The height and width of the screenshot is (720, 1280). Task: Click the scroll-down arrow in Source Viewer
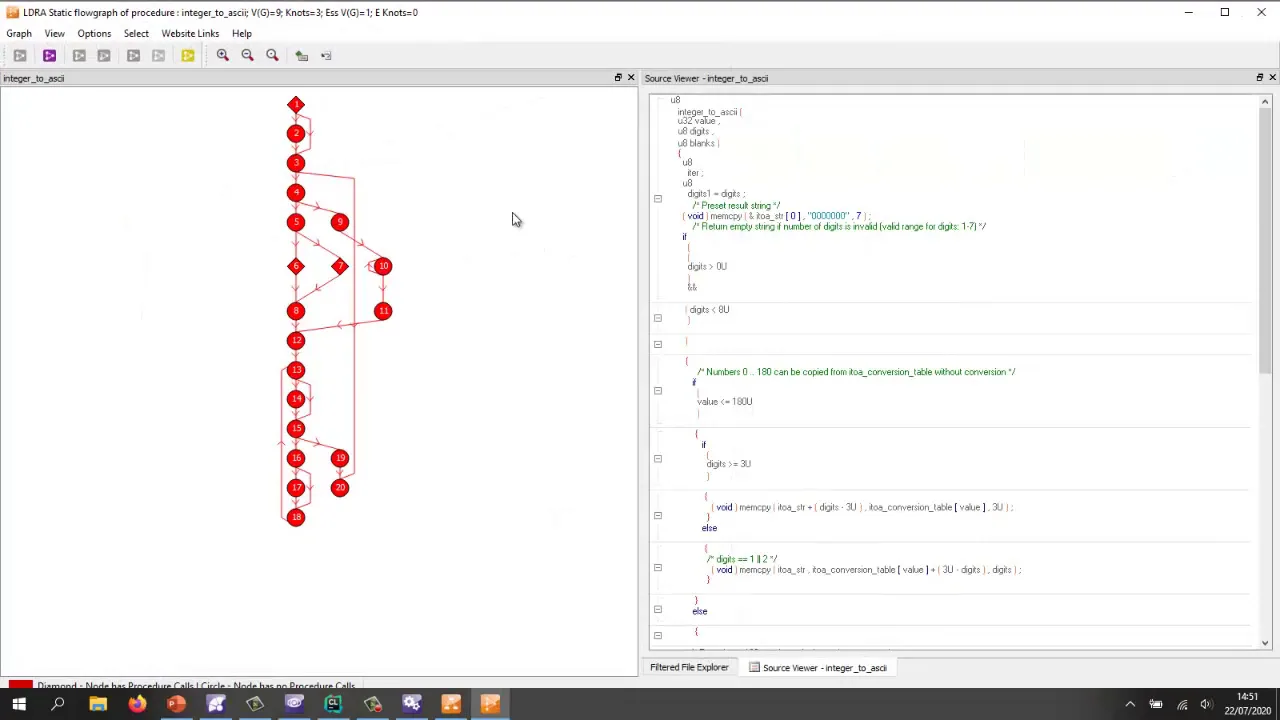(x=1265, y=643)
